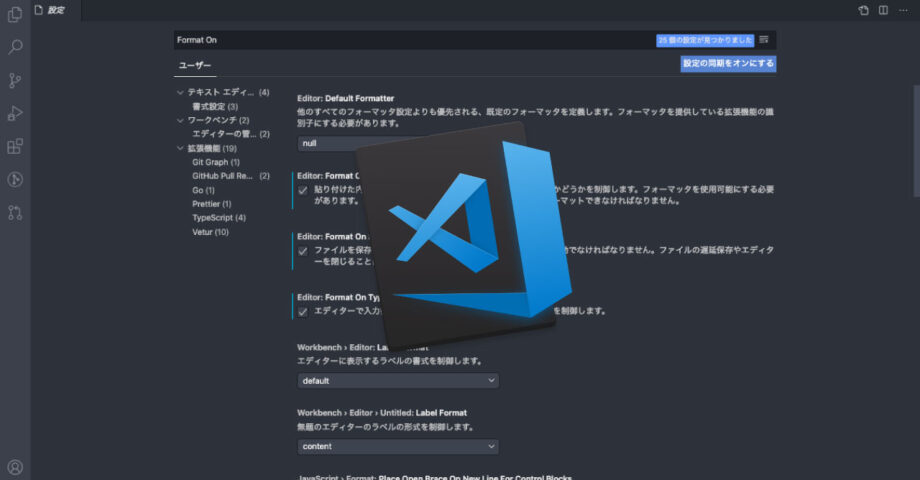The height and width of the screenshot is (480, 920).
Task: Select Git Graph (1) in the settings tree
Action: click(x=216, y=162)
